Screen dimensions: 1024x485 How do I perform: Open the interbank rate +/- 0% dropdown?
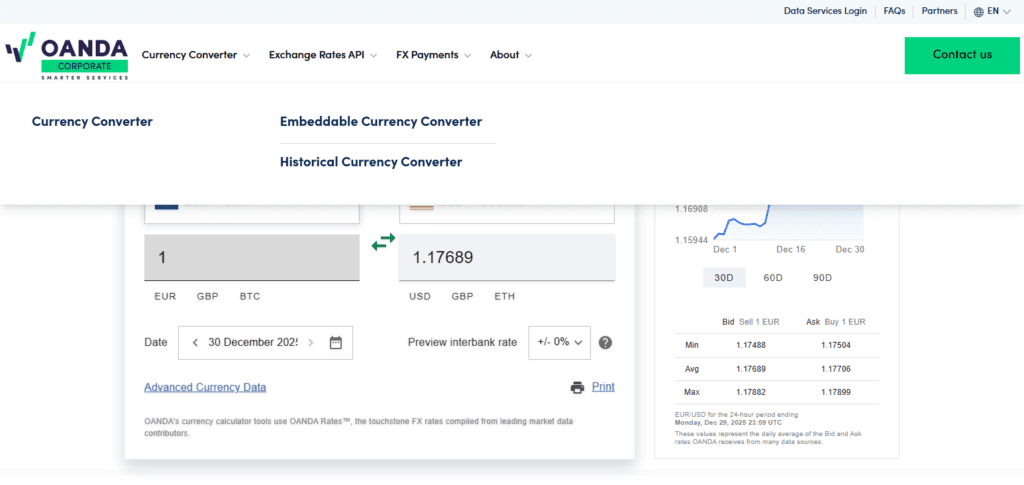tap(559, 342)
